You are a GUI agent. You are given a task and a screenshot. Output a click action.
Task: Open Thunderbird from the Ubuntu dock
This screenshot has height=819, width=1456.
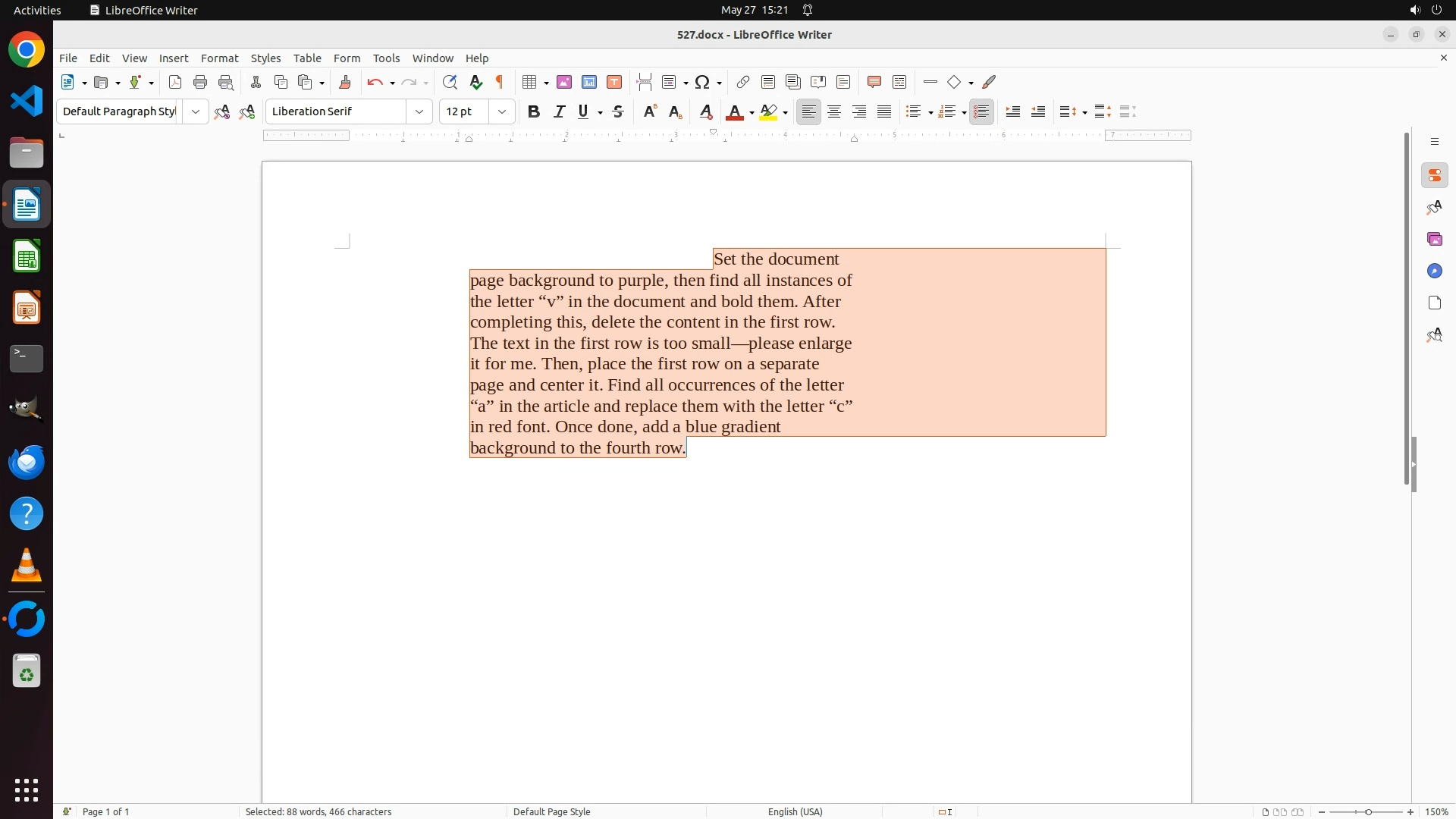pyautogui.click(x=27, y=462)
